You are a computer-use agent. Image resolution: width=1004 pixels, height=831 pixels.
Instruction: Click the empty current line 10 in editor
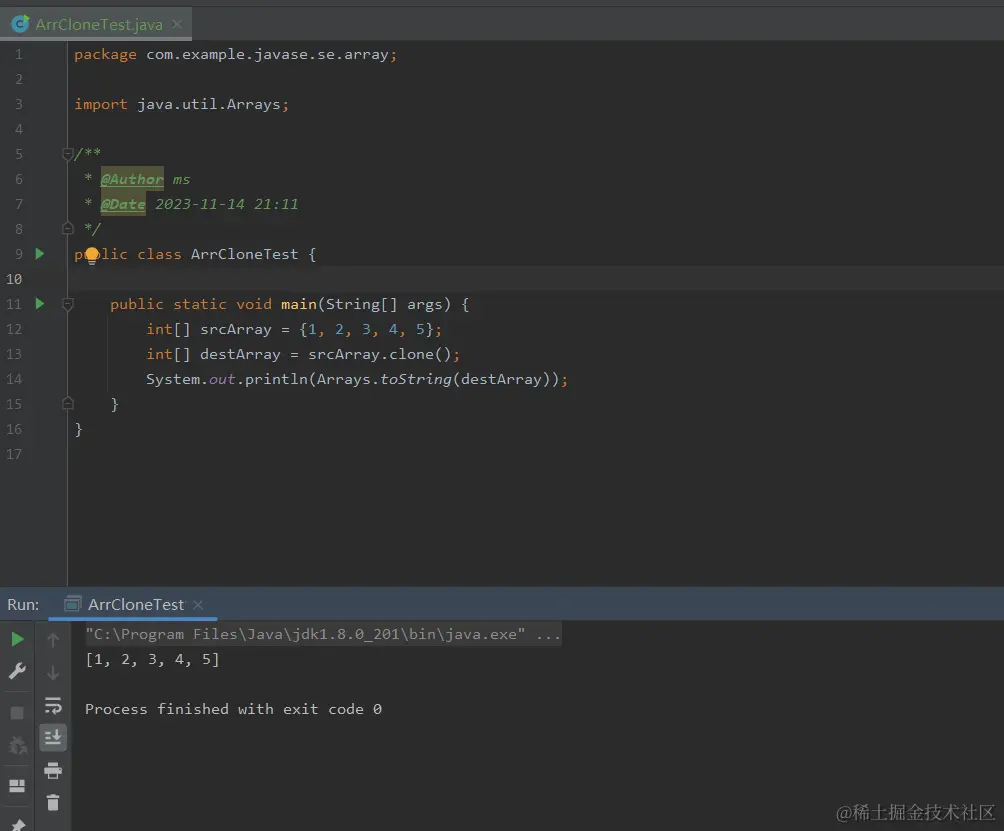tap(535, 279)
